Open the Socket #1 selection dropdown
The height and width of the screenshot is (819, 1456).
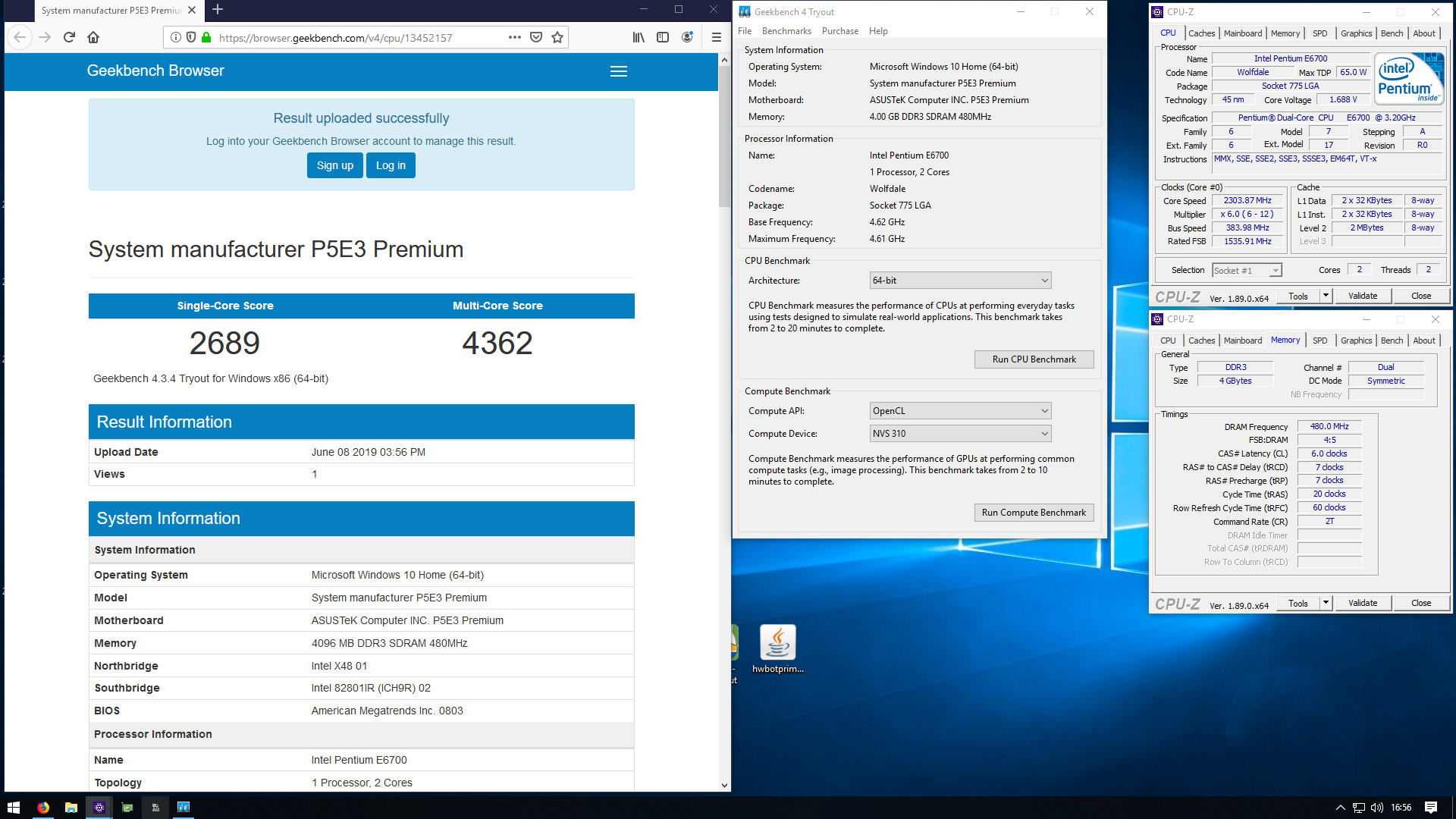tap(1247, 271)
